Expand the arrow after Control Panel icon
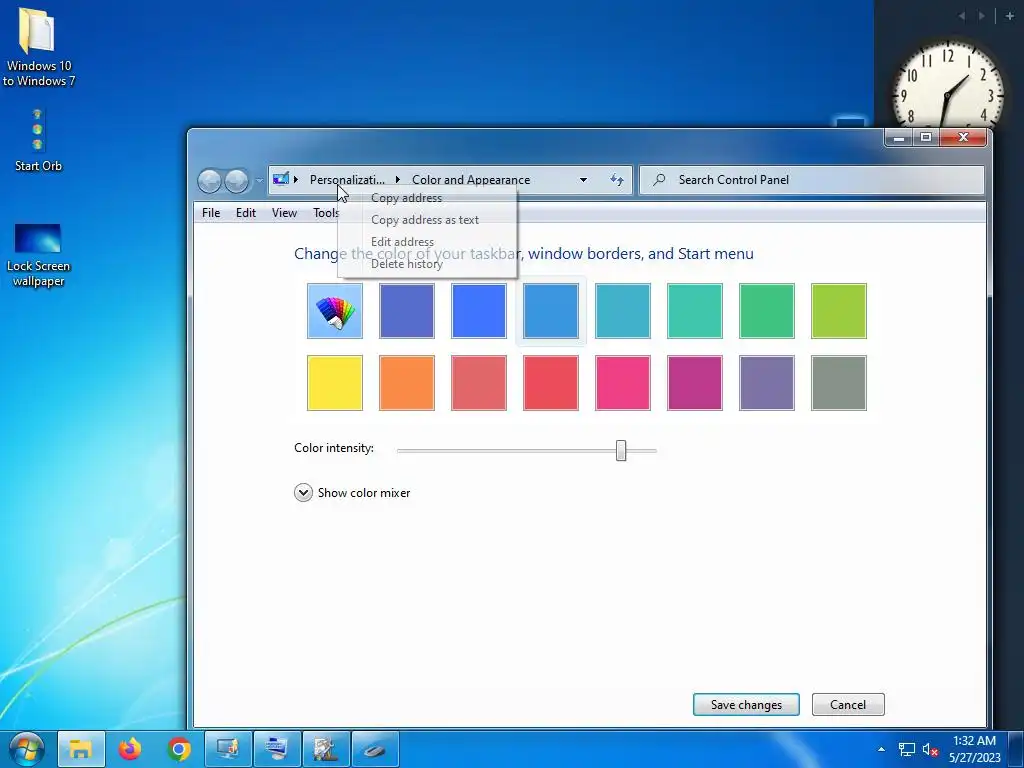Image resolution: width=1024 pixels, height=768 pixels. tap(296, 180)
